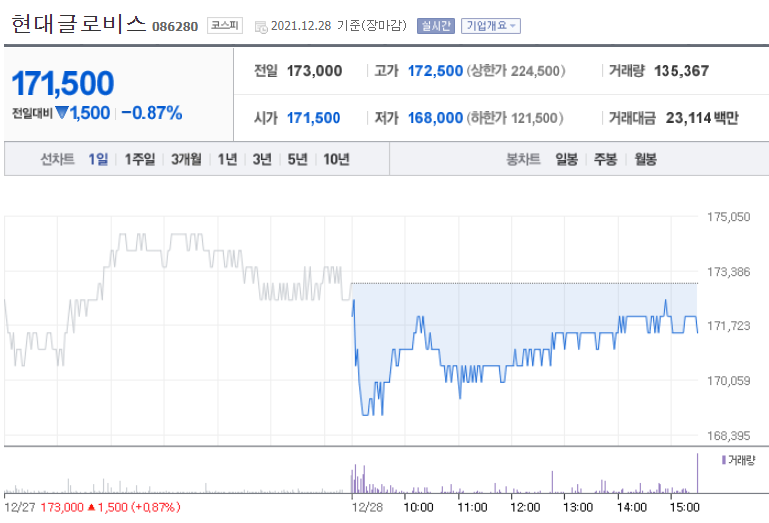
Task: Click the 상한가 224,500 text
Action: (x=515, y=71)
